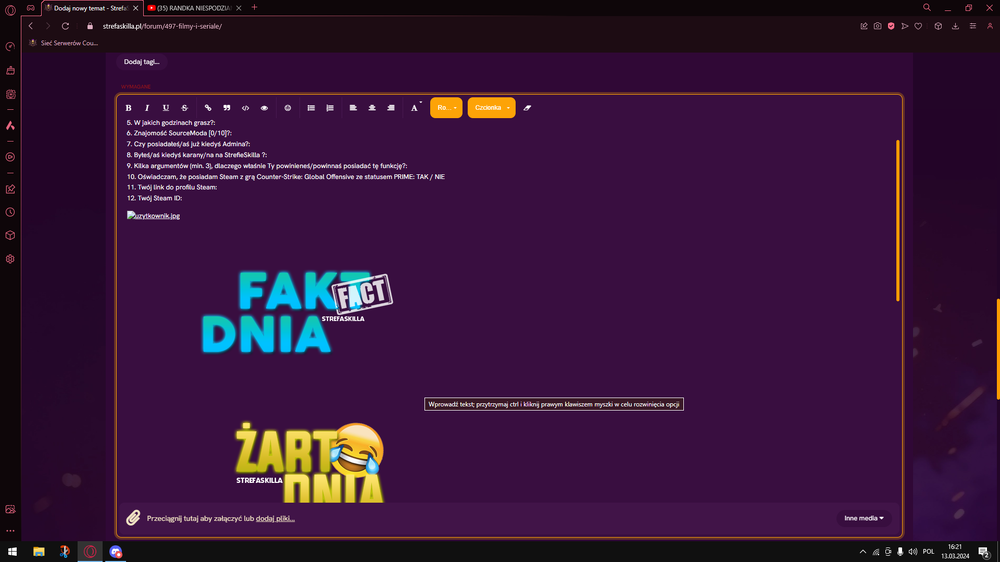The width and height of the screenshot is (1000, 562).
Task: Open the Opera main menu logo
Action: pyautogui.click(x=10, y=10)
